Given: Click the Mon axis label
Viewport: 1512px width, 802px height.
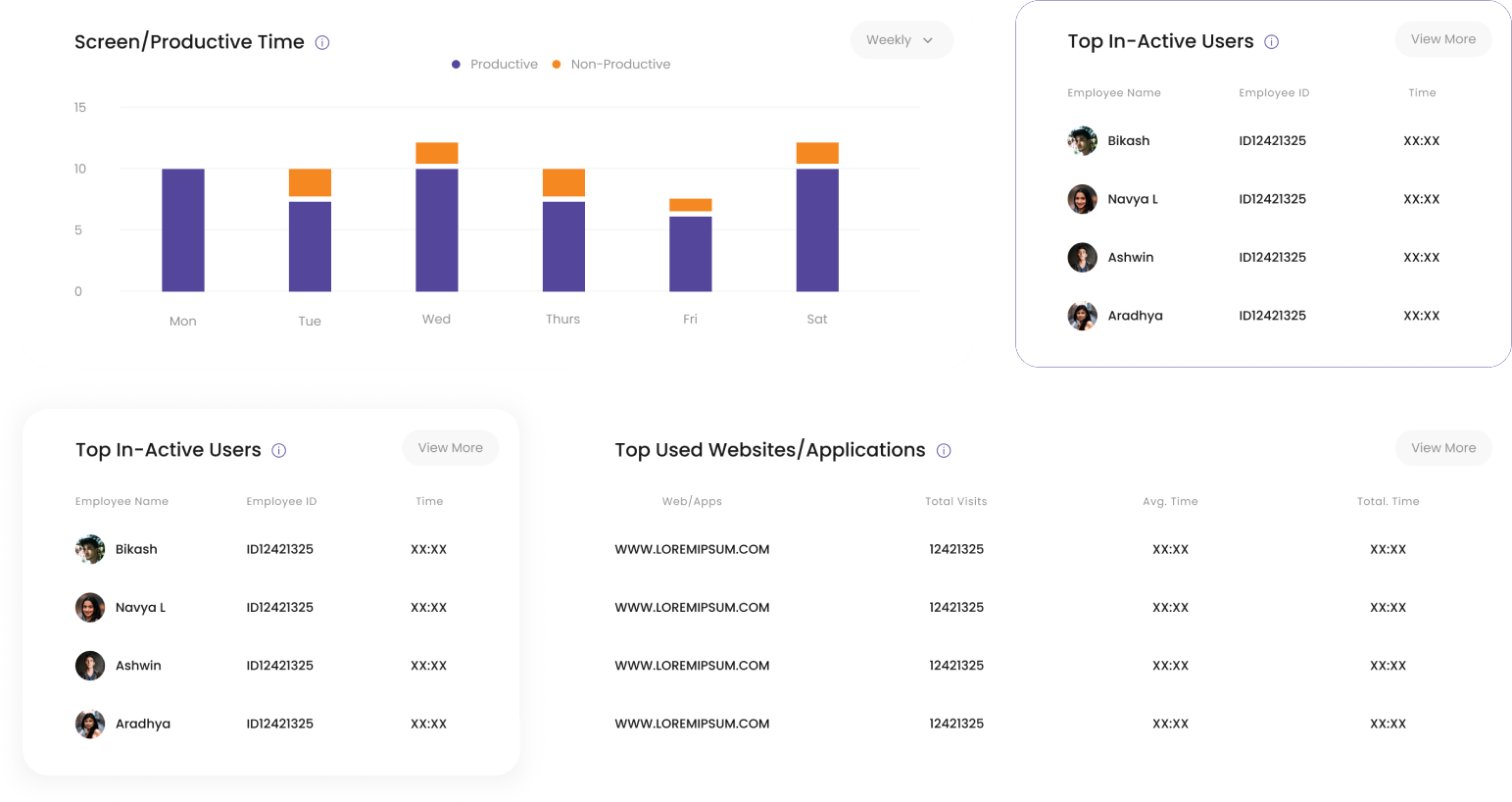Looking at the screenshot, I should [x=183, y=322].
